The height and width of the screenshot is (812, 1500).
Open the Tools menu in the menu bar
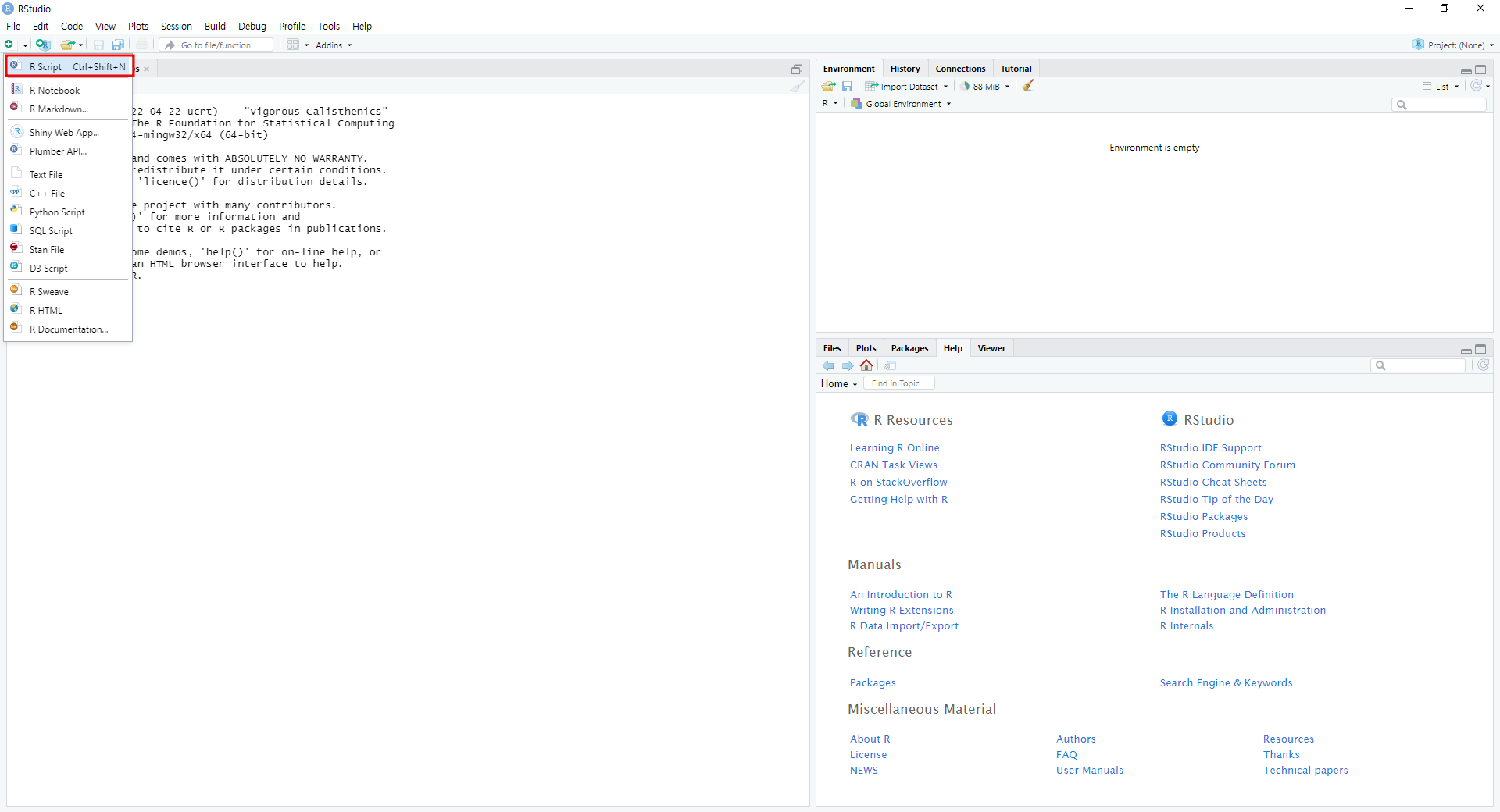[x=328, y=26]
